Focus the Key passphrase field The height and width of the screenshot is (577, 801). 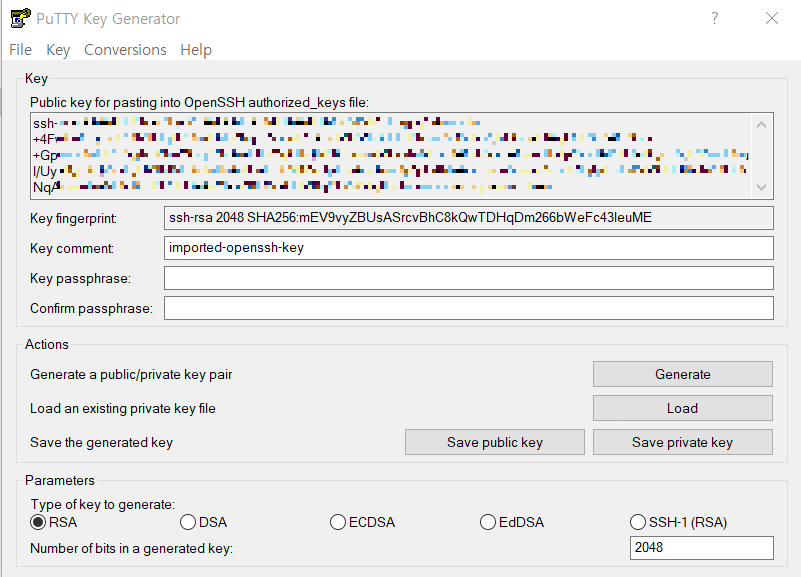[468, 278]
